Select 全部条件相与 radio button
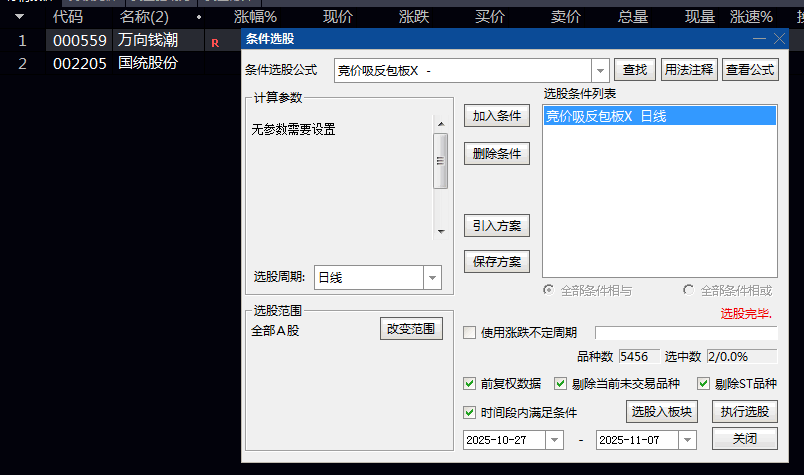This screenshot has height=475, width=804. pos(549,290)
